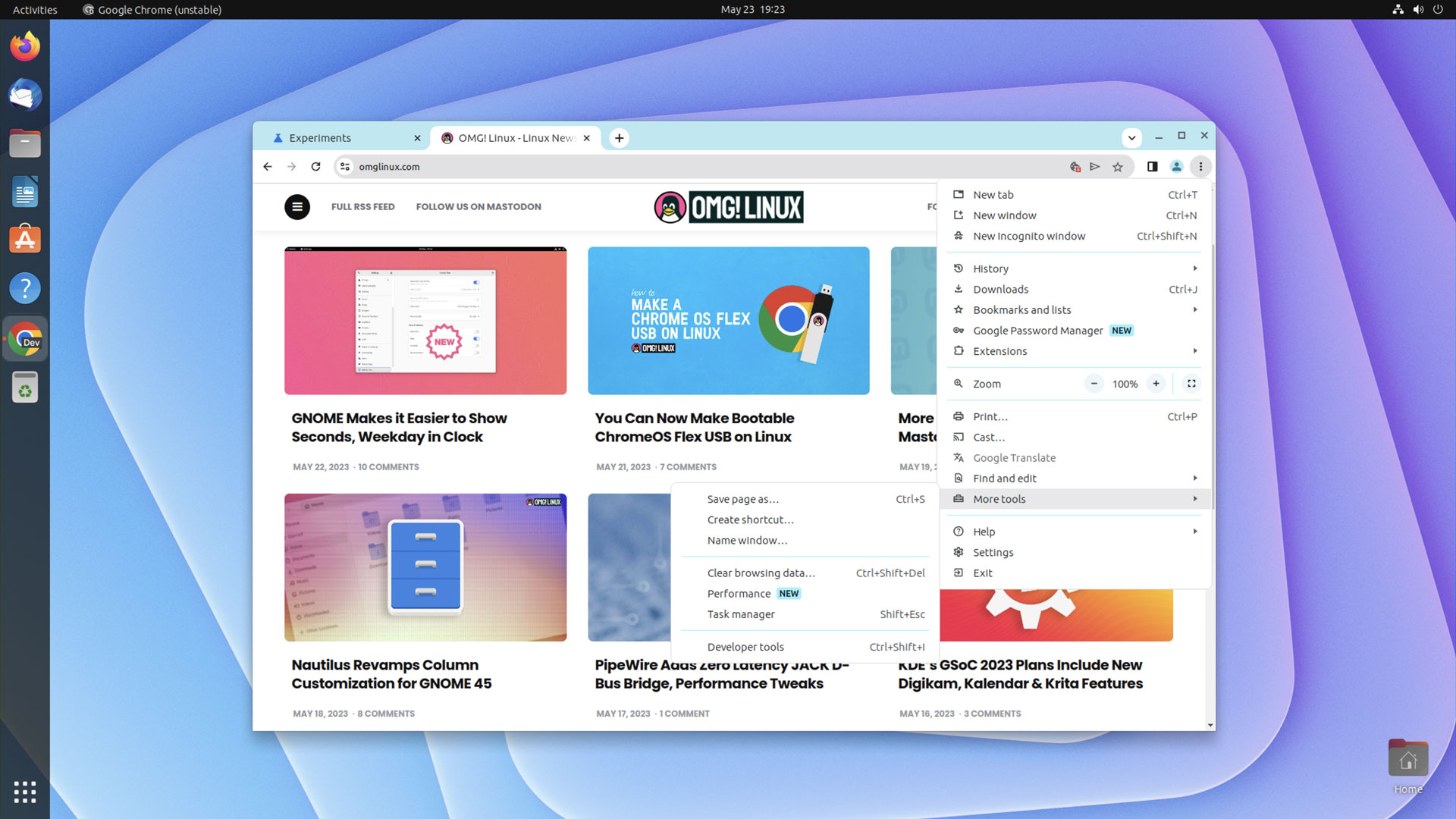Open Settings from the menu
The image size is (1456, 819).
pyautogui.click(x=1075, y=552)
